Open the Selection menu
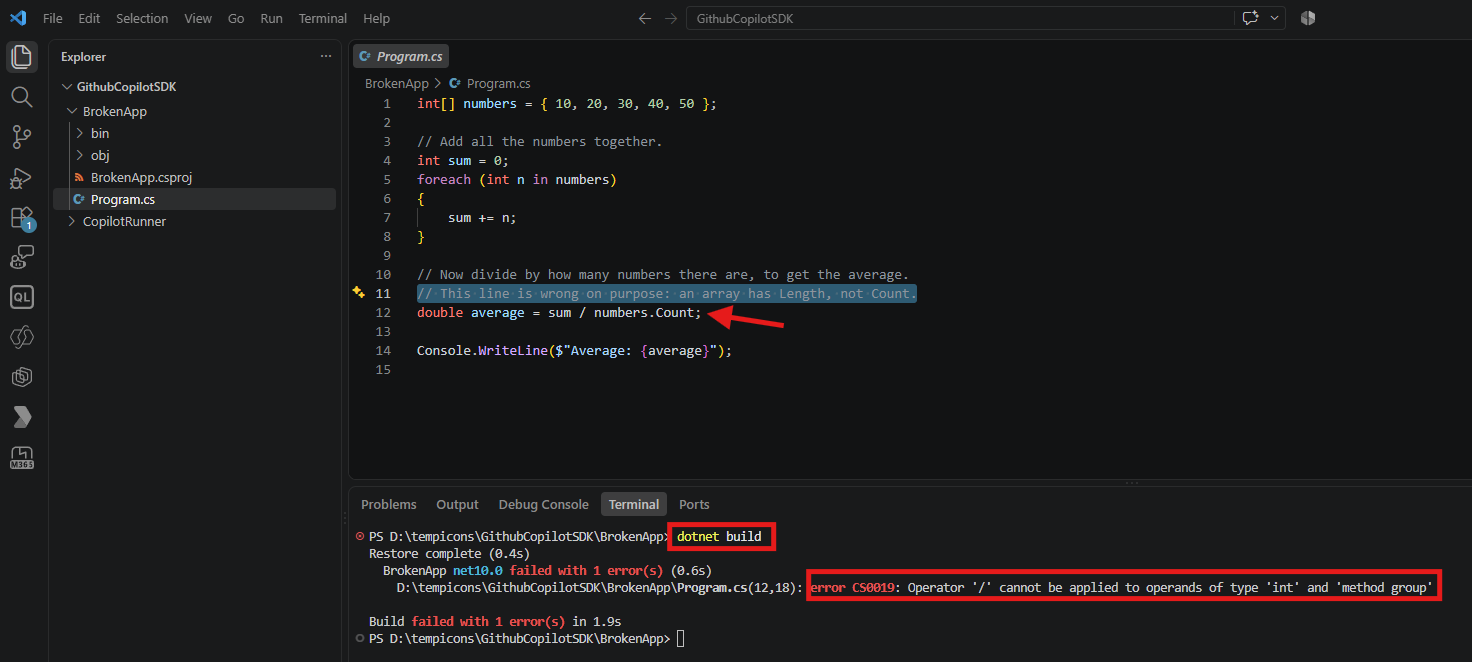The height and width of the screenshot is (662, 1472). pyautogui.click(x=142, y=18)
